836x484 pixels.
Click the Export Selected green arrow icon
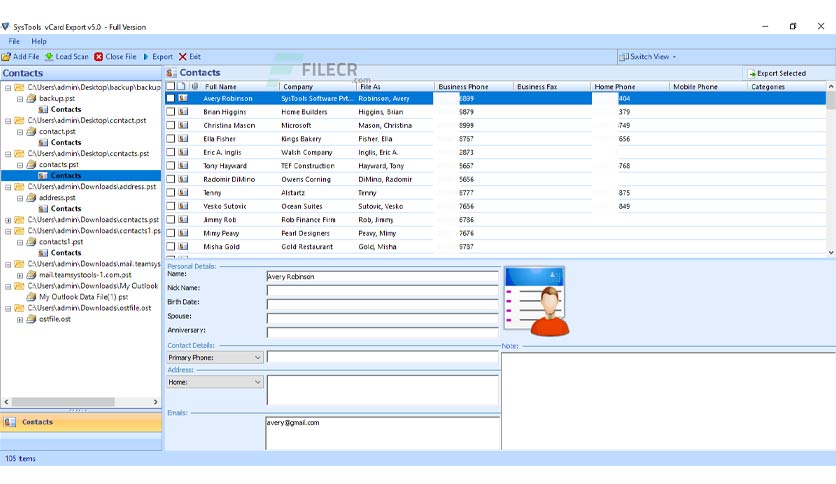[752, 74]
